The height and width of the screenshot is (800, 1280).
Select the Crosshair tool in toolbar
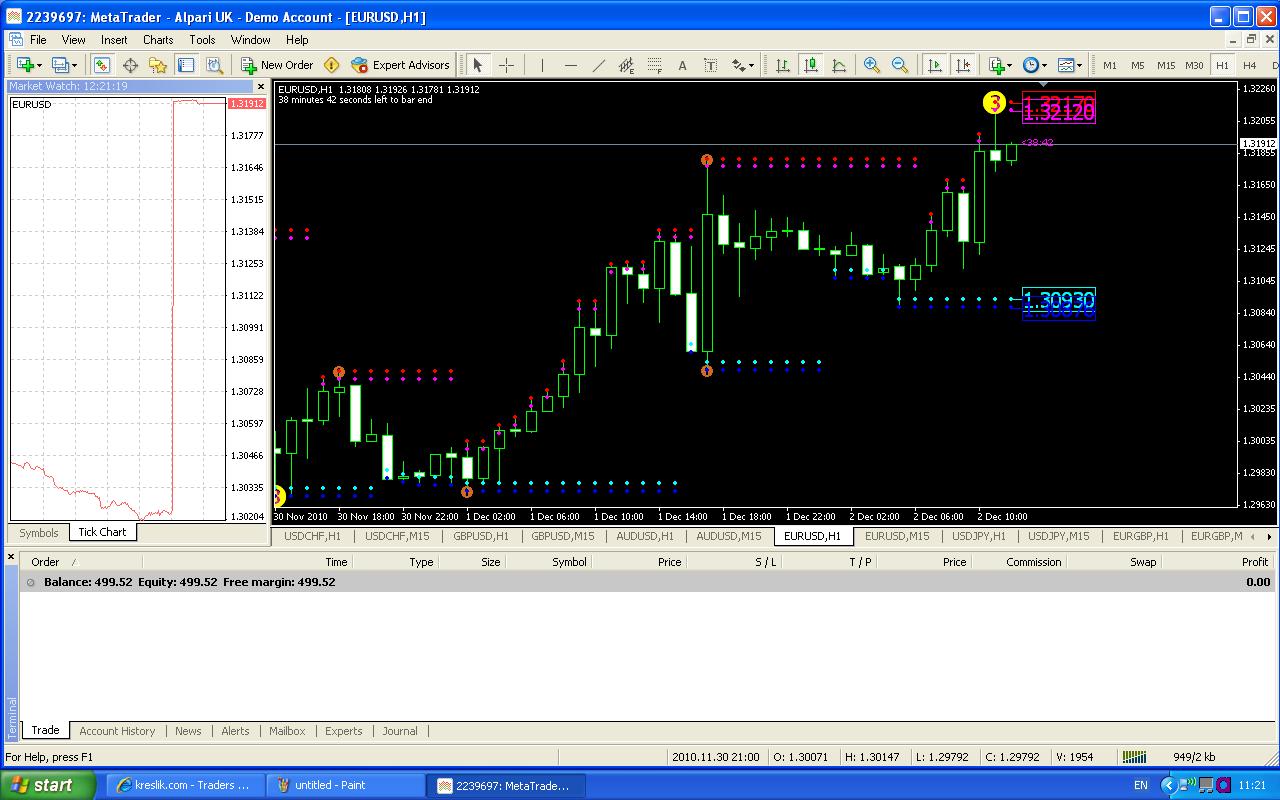[506, 65]
